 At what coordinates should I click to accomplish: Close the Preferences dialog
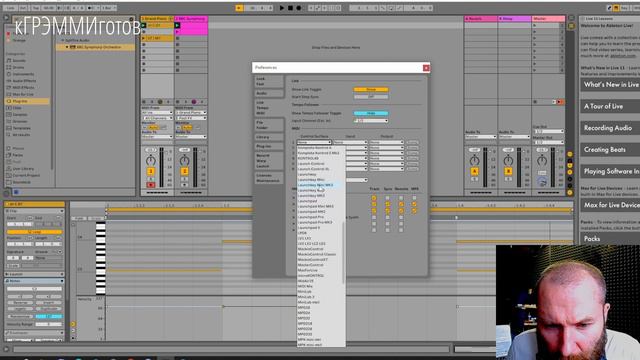[426, 68]
